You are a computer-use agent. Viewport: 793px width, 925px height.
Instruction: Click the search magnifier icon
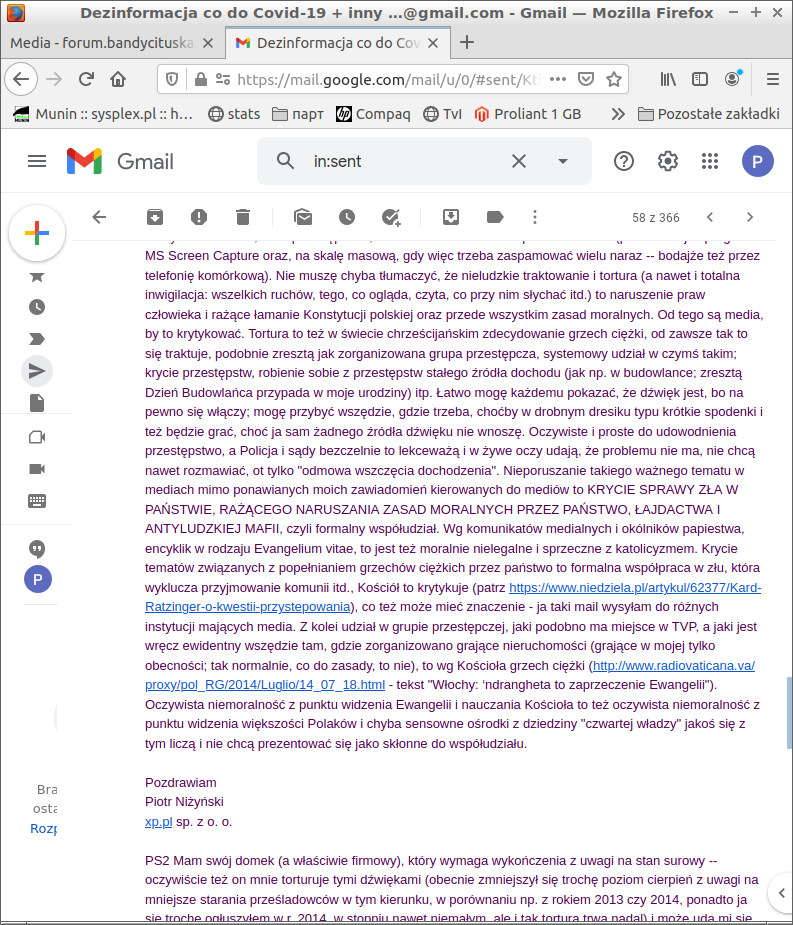pos(286,160)
